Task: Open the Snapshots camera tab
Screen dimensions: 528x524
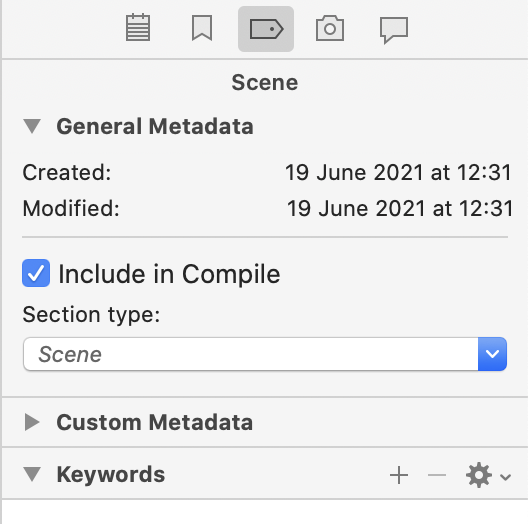Action: 330,28
